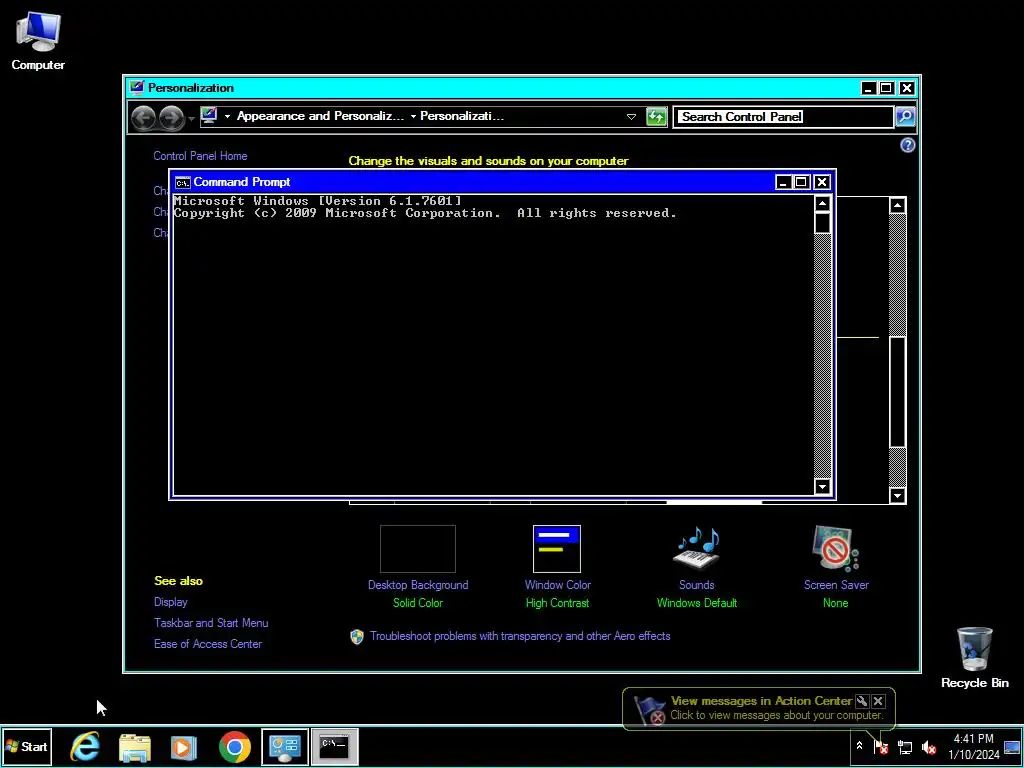This screenshot has height=768, width=1024.
Task: Open Troubleshoot problems with transparency link
Action: [x=520, y=636]
